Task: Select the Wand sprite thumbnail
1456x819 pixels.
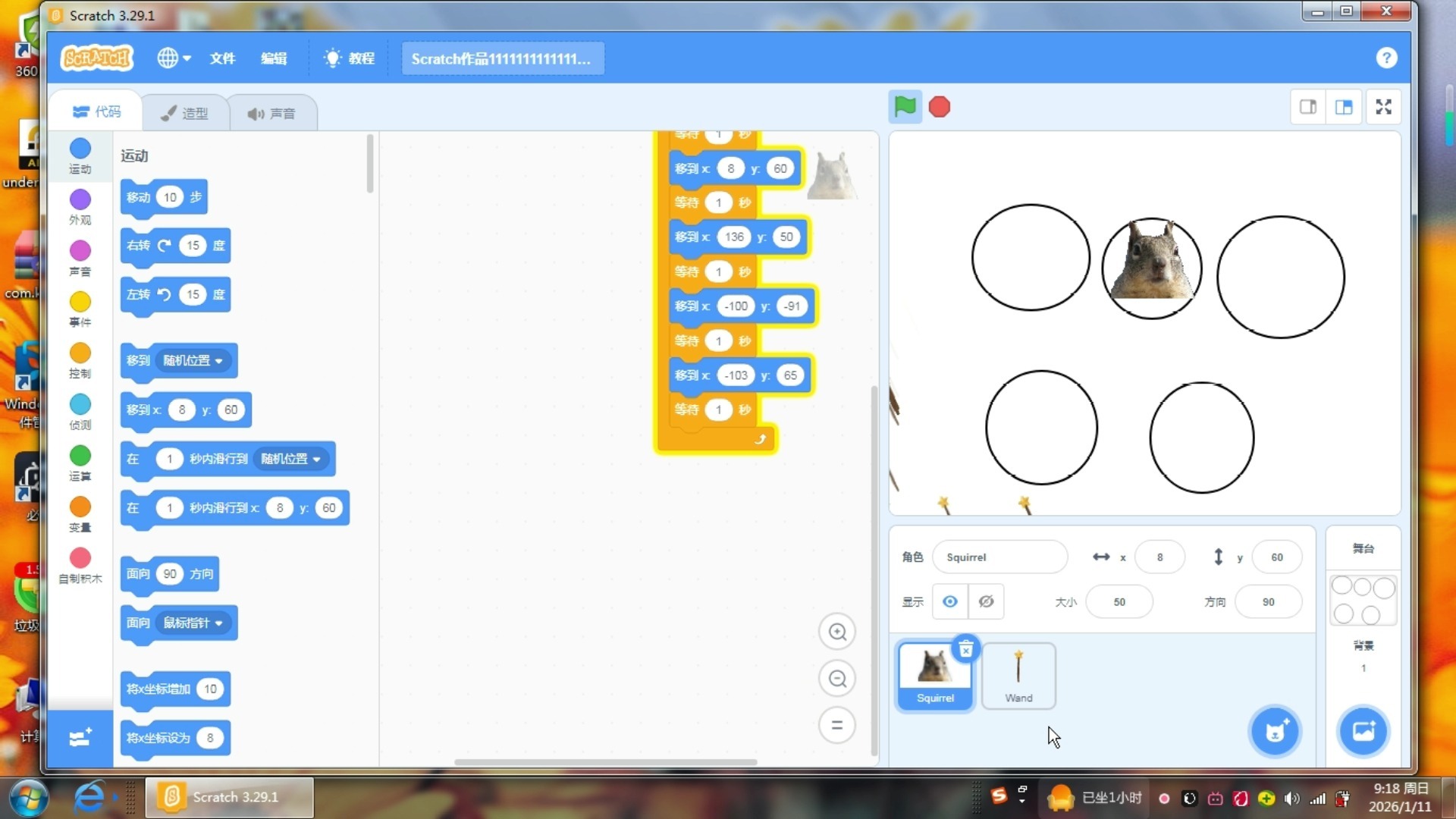Action: 1018,676
